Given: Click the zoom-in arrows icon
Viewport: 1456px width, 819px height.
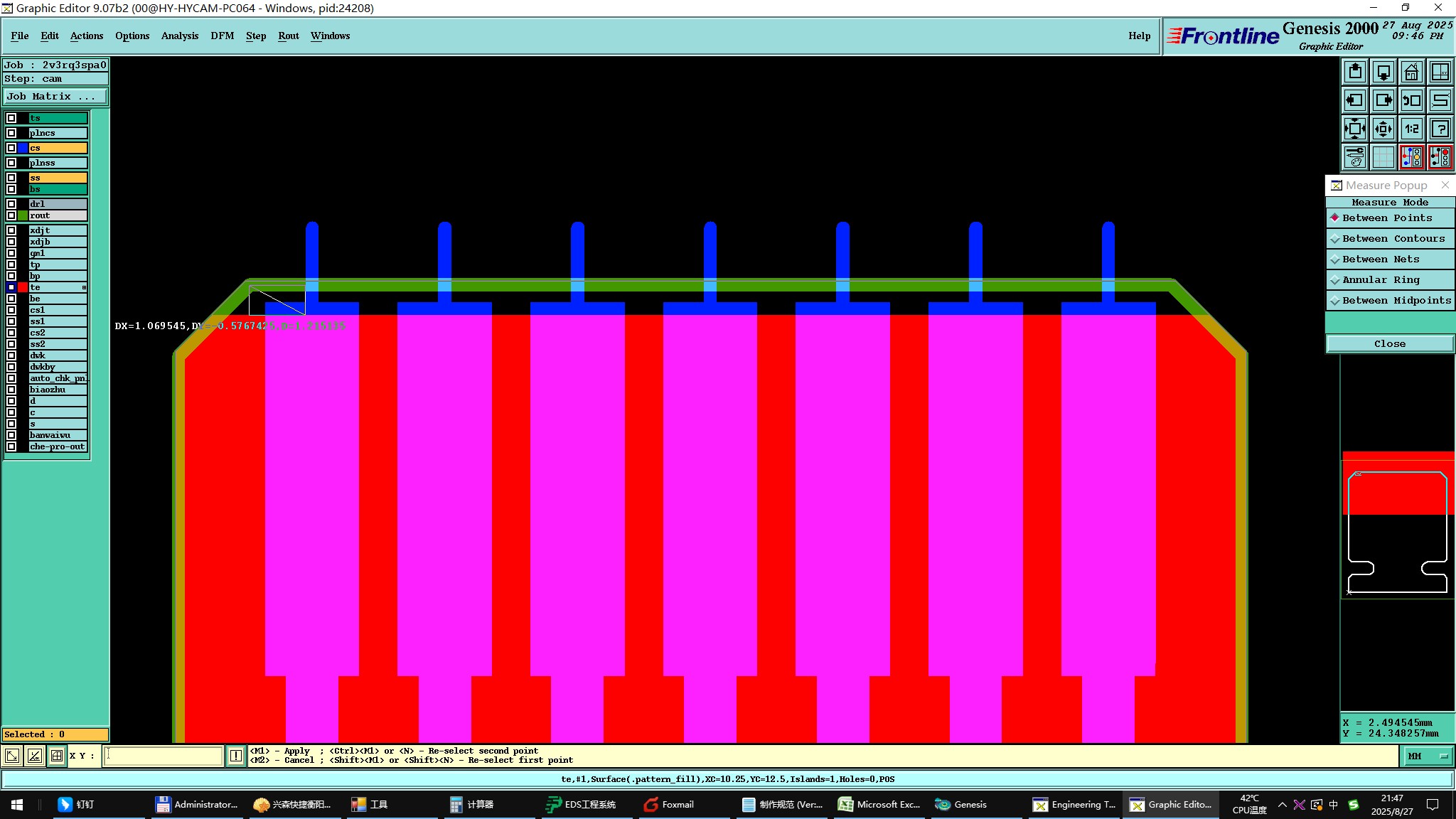Looking at the screenshot, I should point(1355,129).
